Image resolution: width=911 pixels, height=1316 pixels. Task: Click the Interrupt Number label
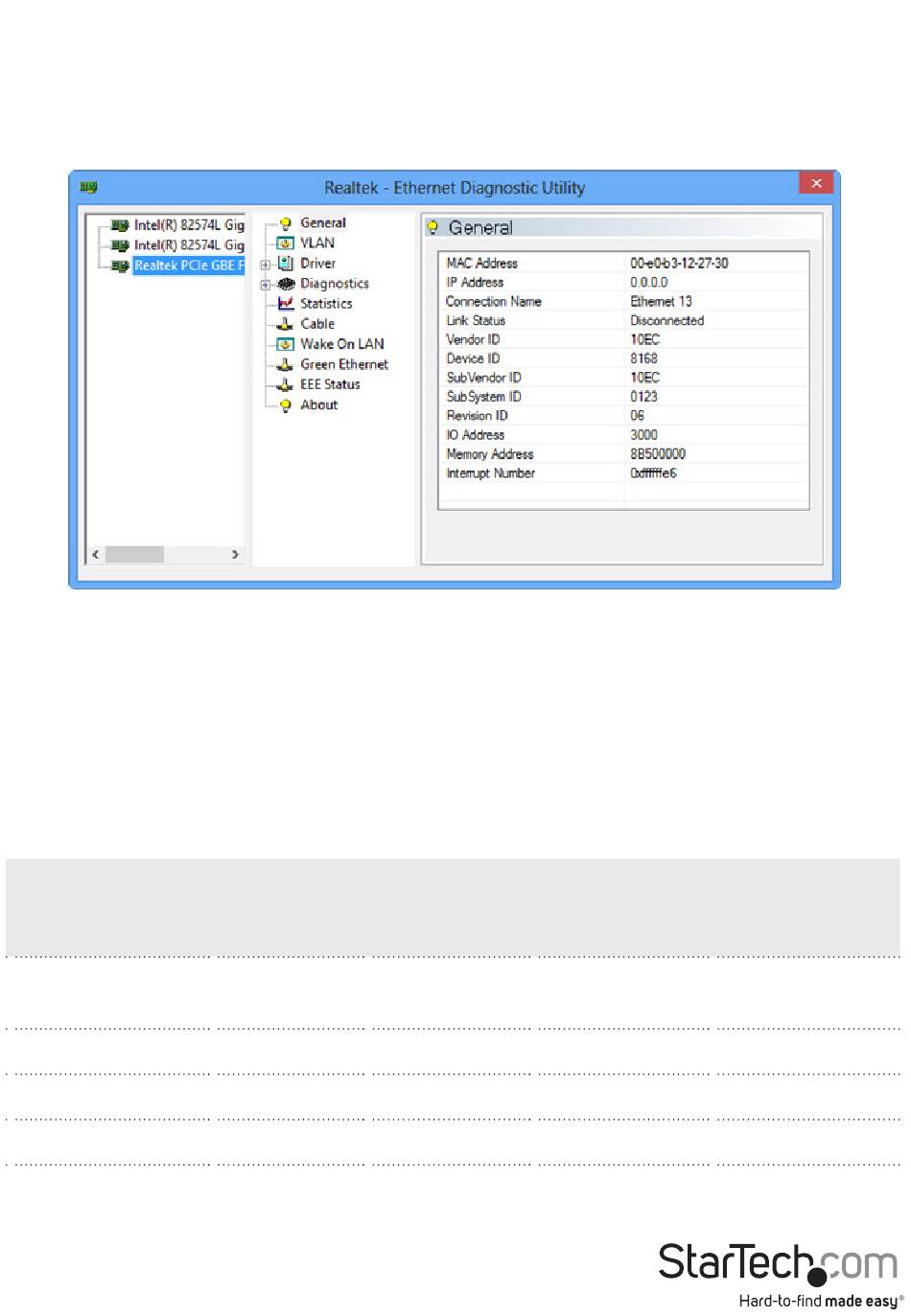[490, 473]
